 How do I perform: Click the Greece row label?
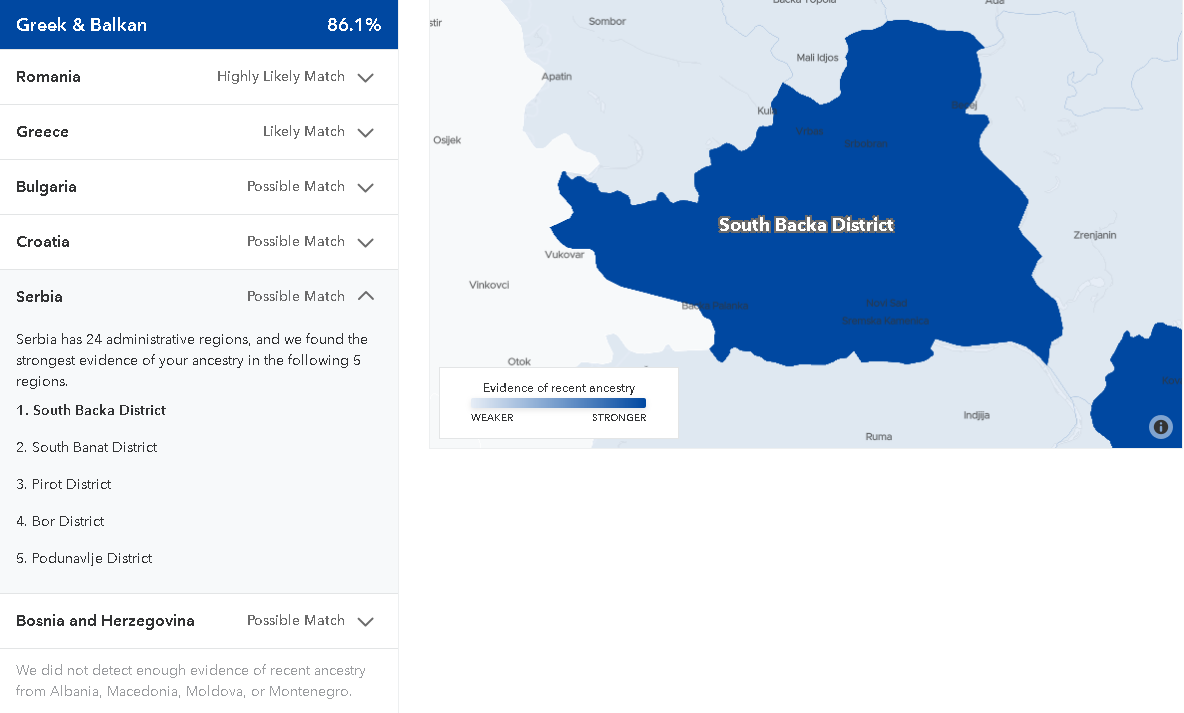coord(42,131)
